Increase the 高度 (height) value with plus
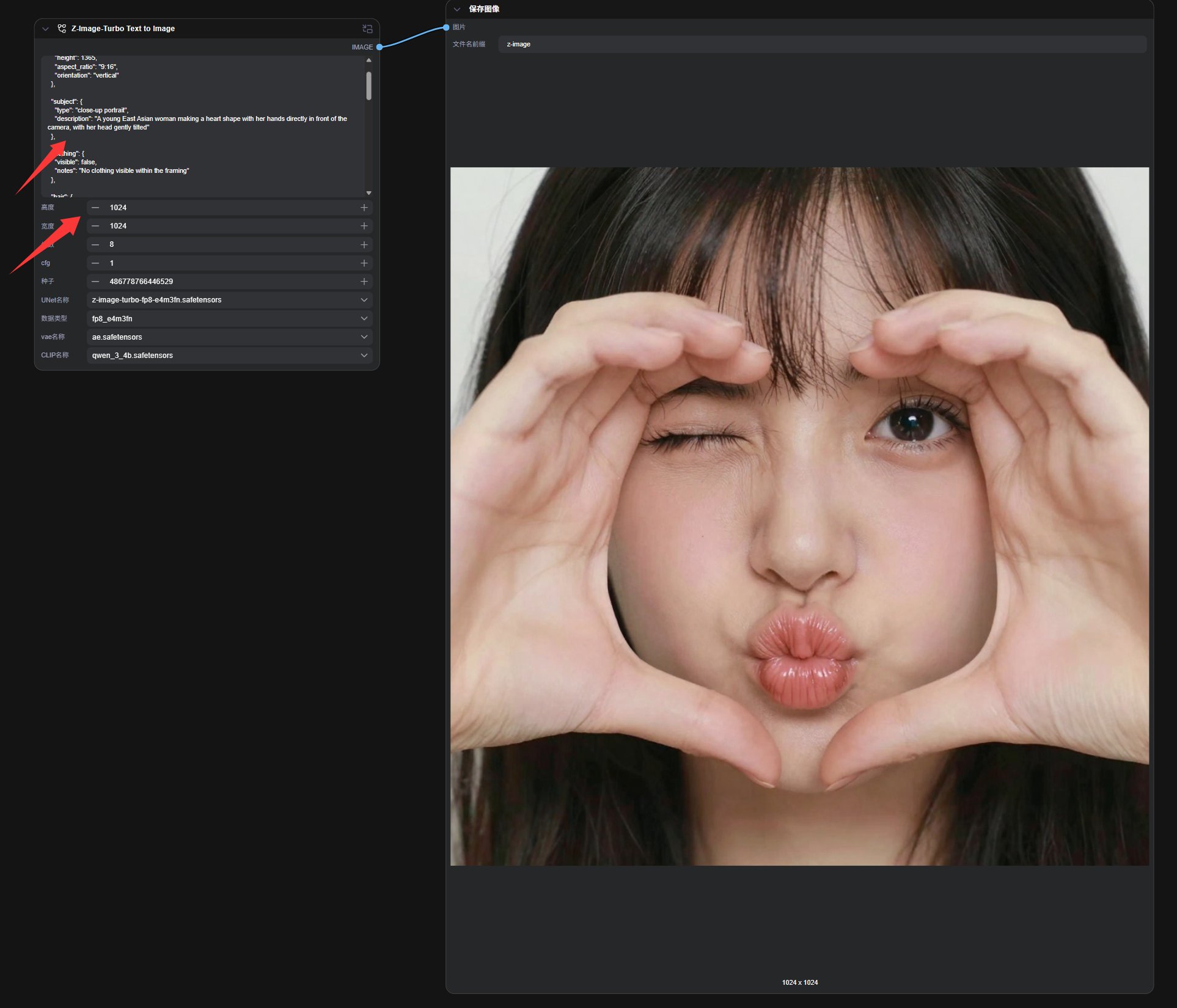 tap(364, 208)
